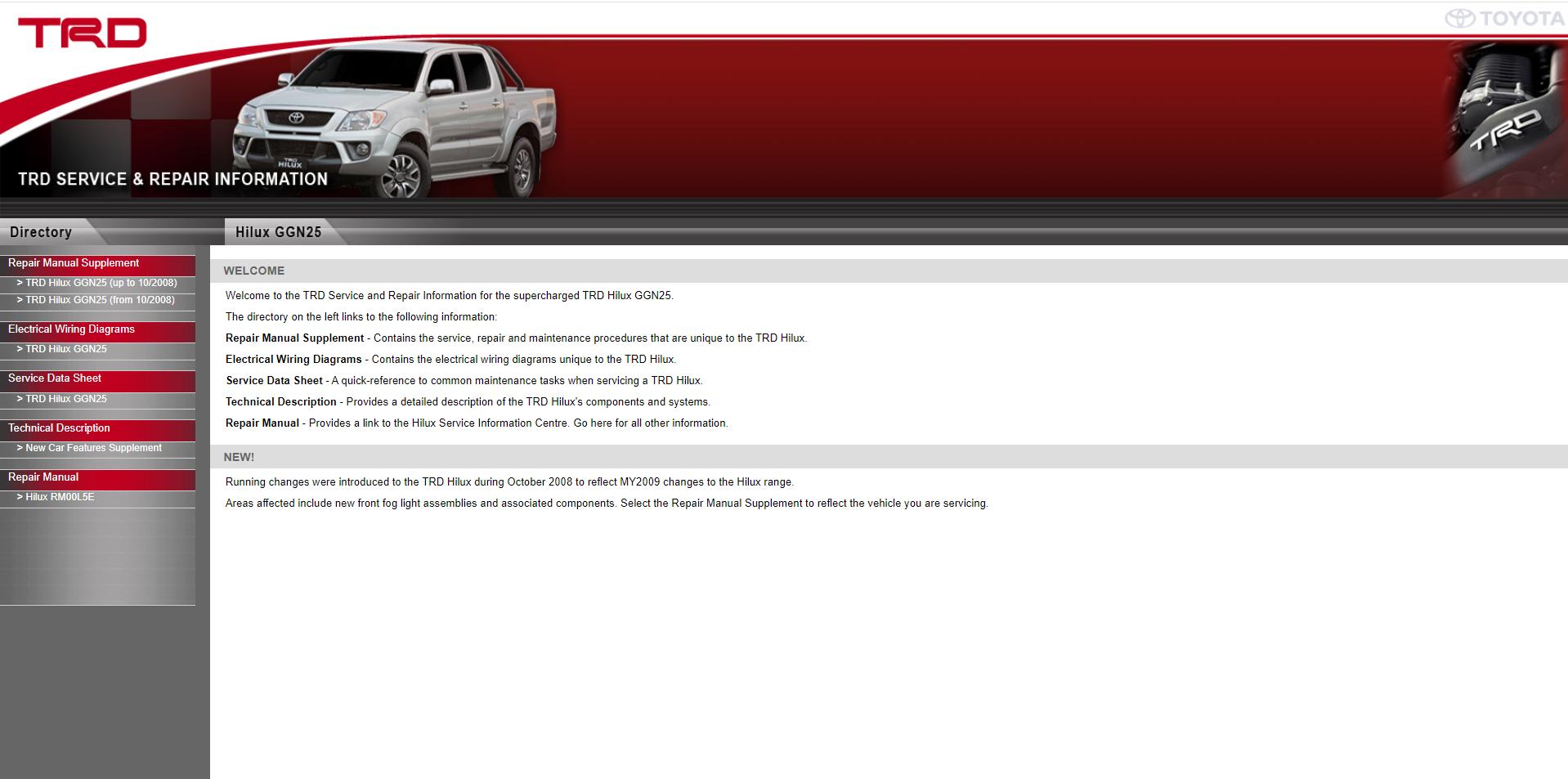
Task: Click the 'Running changes were introduced' paragraph
Action: pos(509,482)
